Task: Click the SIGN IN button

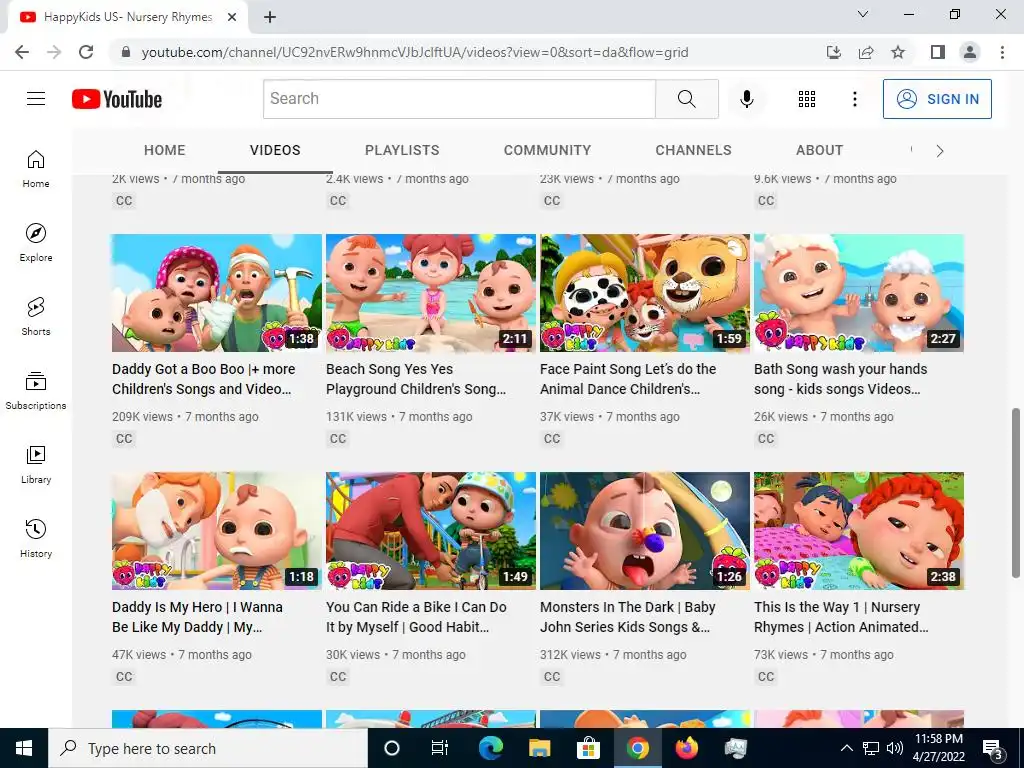Action: pyautogui.click(x=937, y=99)
